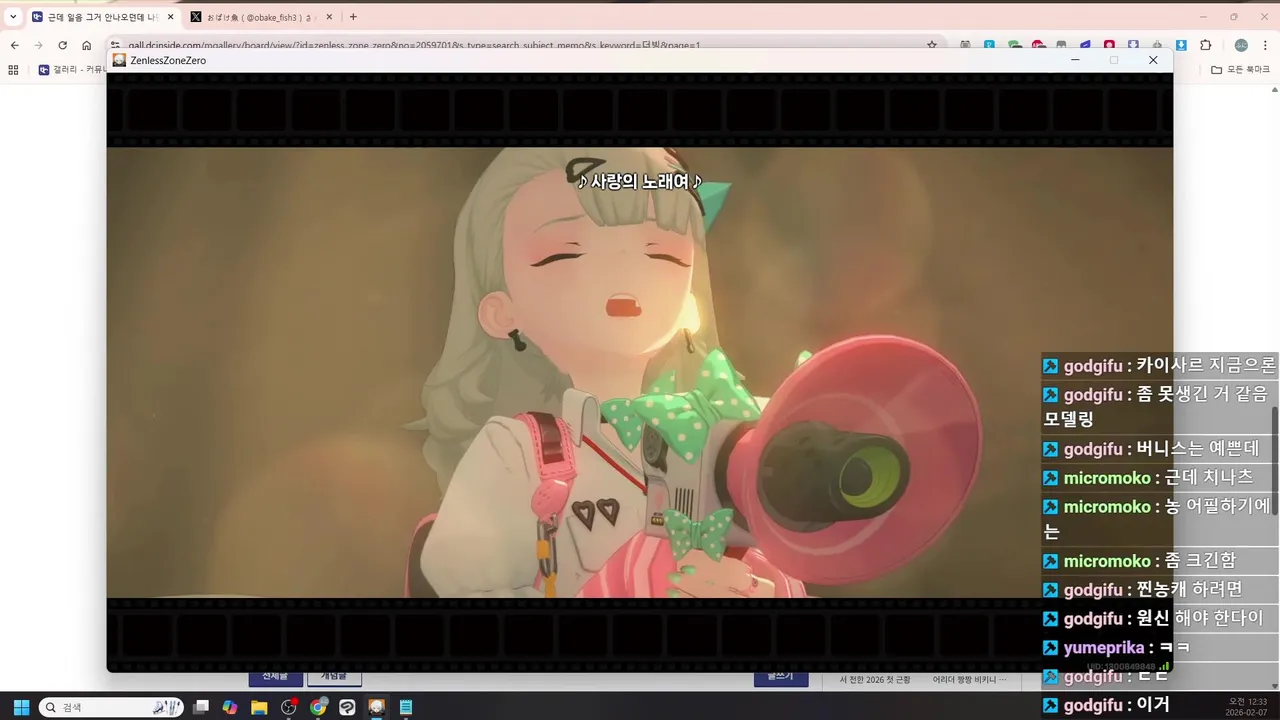Close the obake_fish3 X tab
The image size is (1280, 720).
pos(329,17)
